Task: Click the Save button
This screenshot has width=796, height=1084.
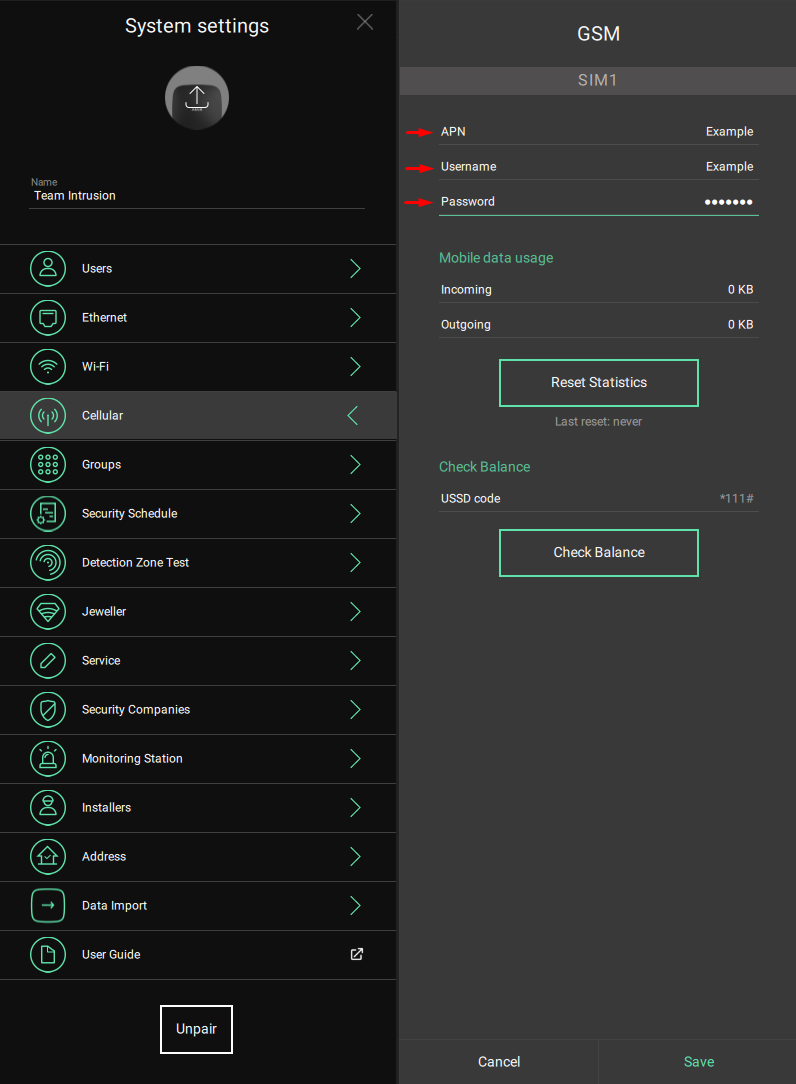Action: click(x=698, y=1062)
